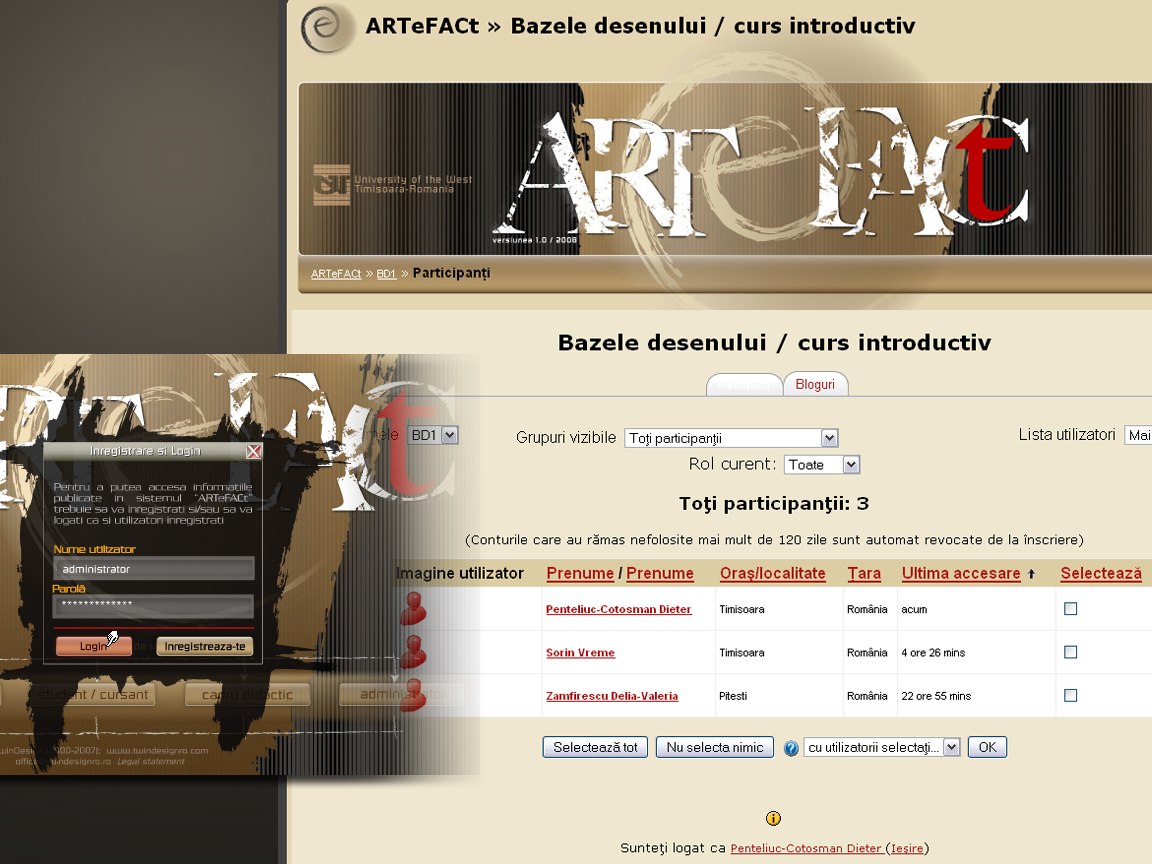This screenshot has width=1152, height=864.
Task: Click the Nu selecta nimic button
Action: tap(715, 747)
